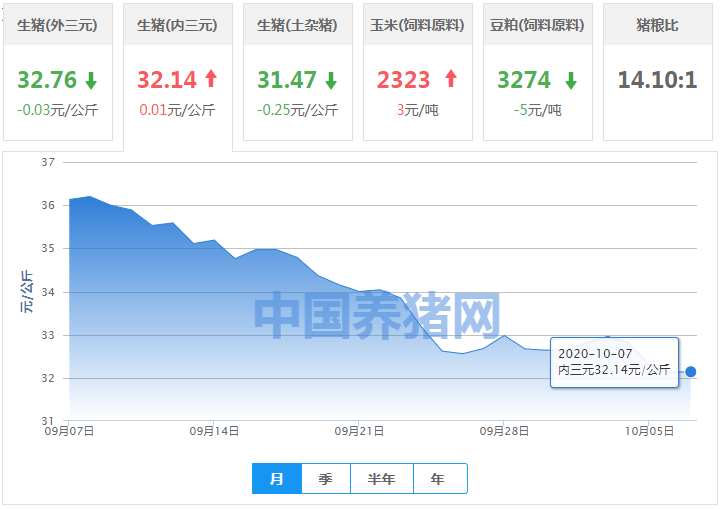Click the green down arrow beside 32.76
This screenshot has width=722, height=509.
tap(91, 80)
